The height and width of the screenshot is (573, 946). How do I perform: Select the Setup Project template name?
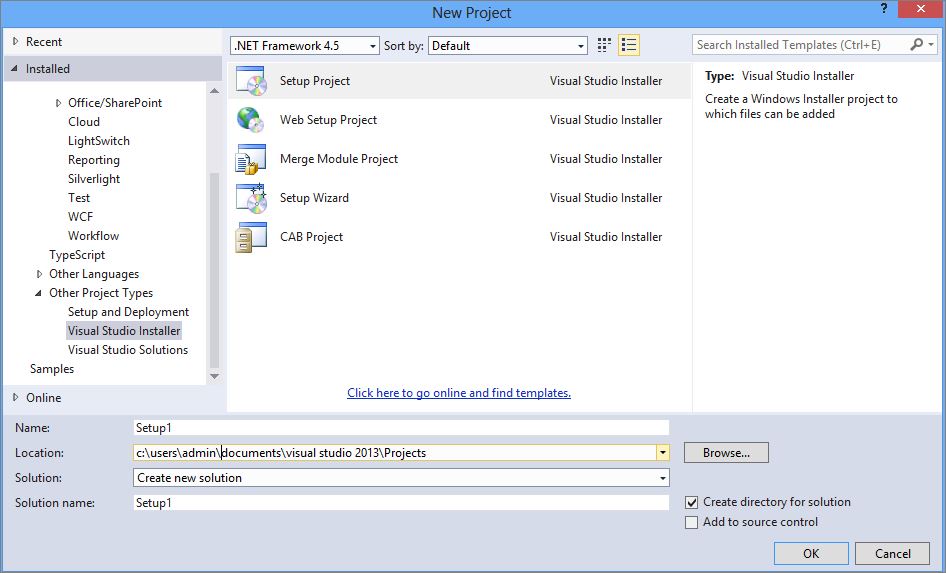[315, 81]
